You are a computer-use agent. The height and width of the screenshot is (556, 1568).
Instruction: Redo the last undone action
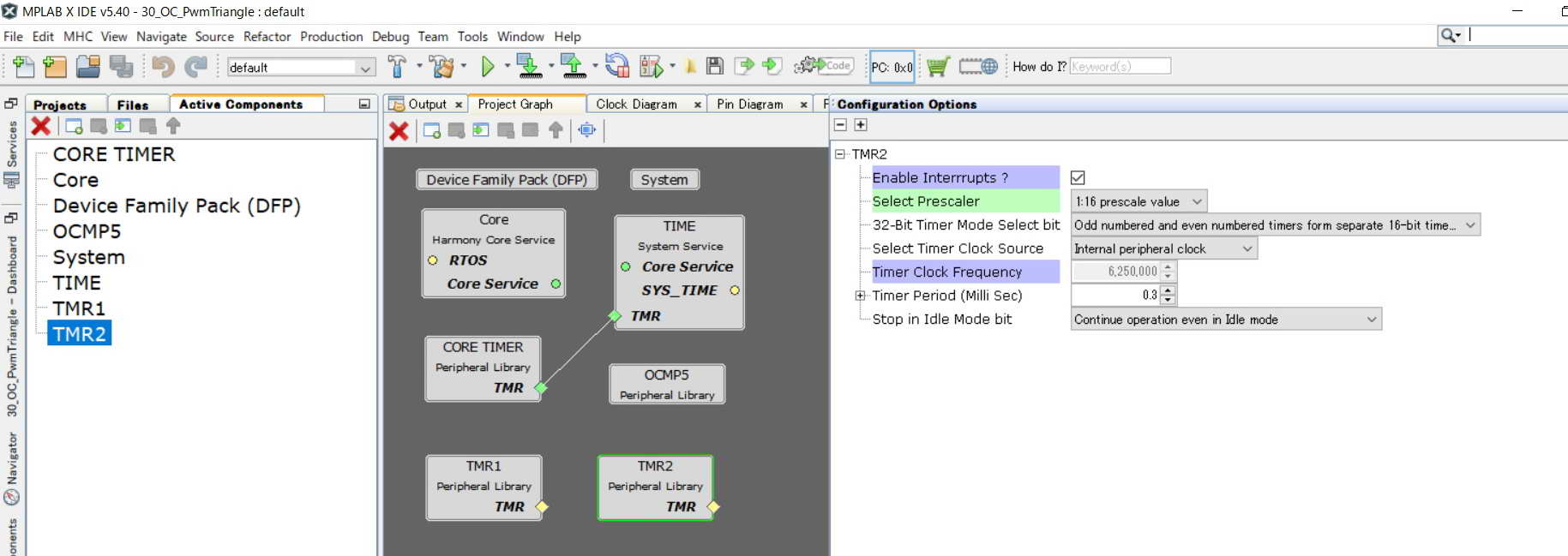pos(196,66)
